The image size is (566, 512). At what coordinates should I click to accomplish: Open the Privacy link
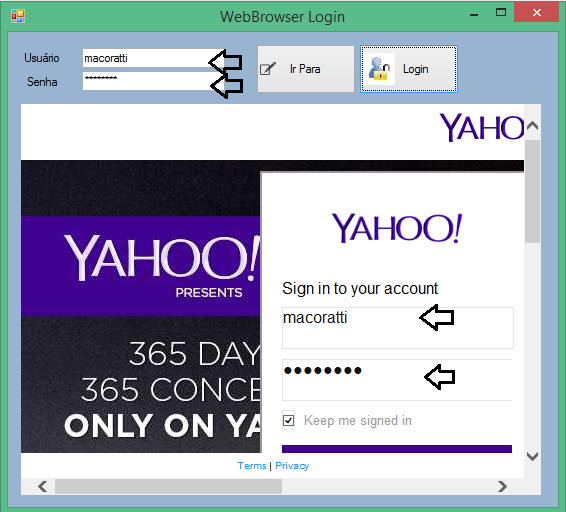(x=292, y=466)
